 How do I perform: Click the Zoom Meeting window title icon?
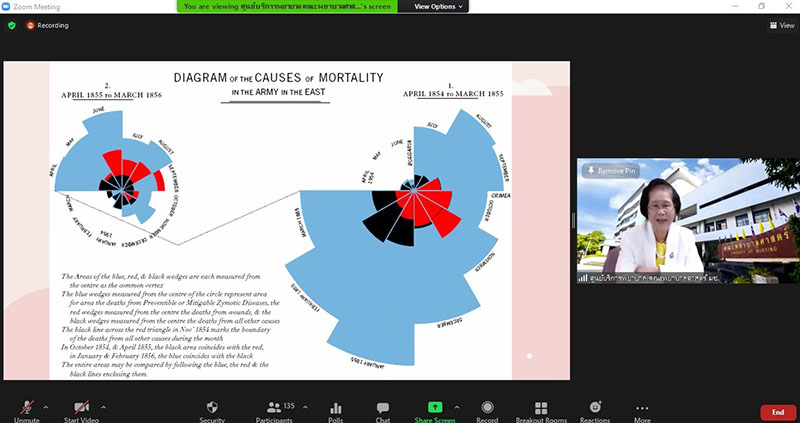6,7
